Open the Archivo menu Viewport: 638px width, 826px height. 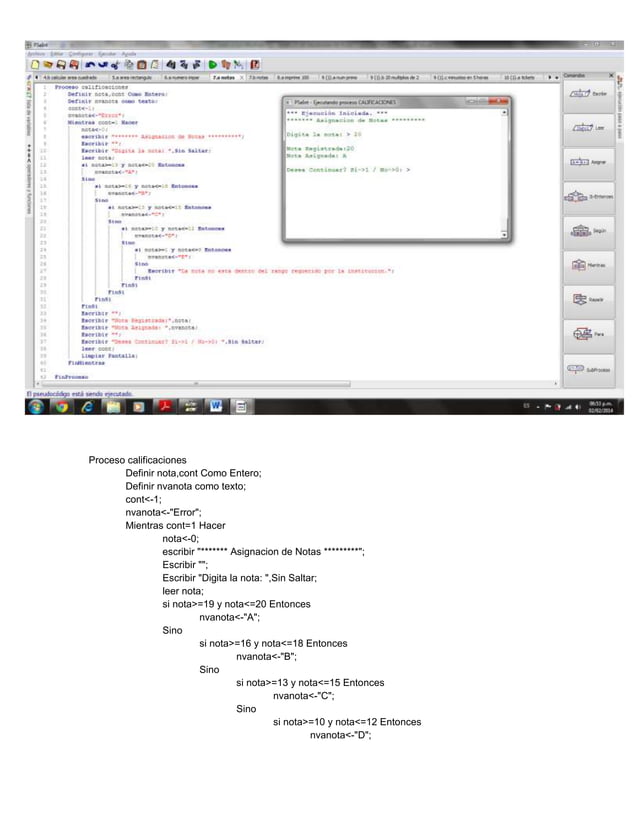point(36,54)
